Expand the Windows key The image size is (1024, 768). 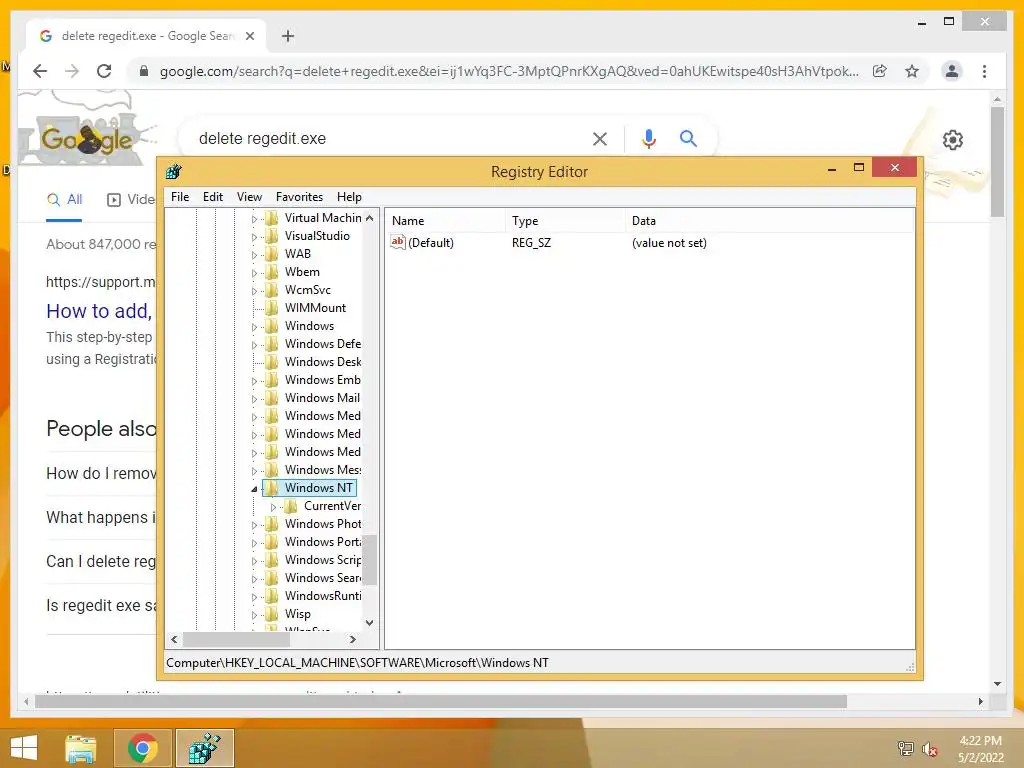click(254, 327)
